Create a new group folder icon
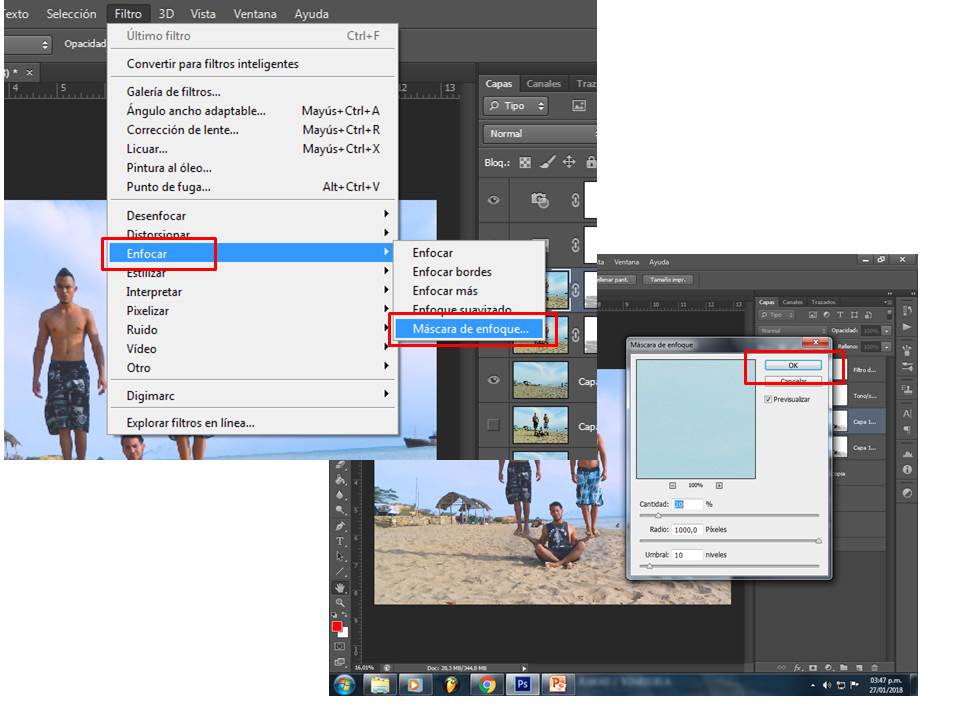 tap(844, 668)
